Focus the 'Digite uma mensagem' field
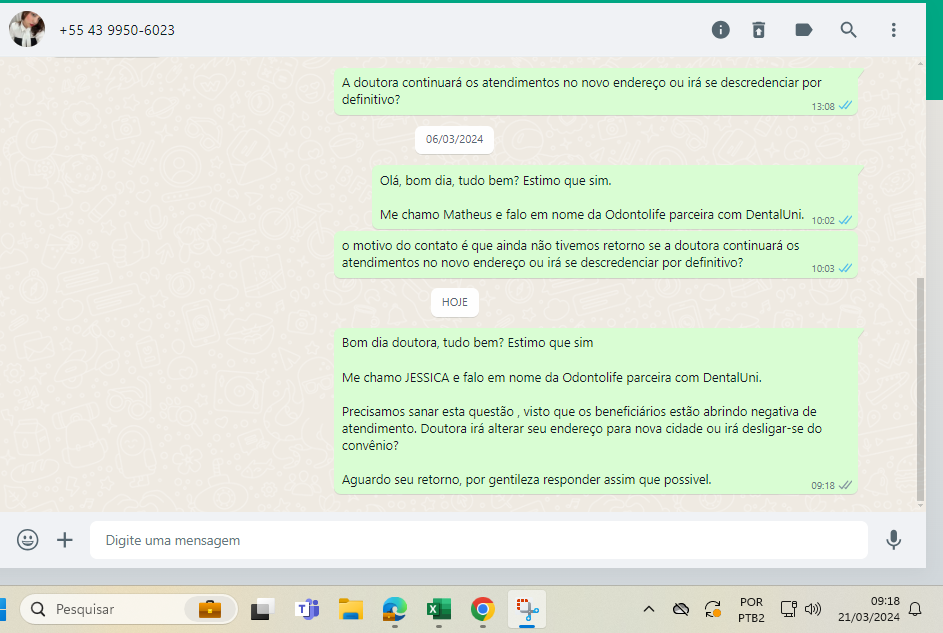Screen dimensions: 943x633 tap(480, 540)
